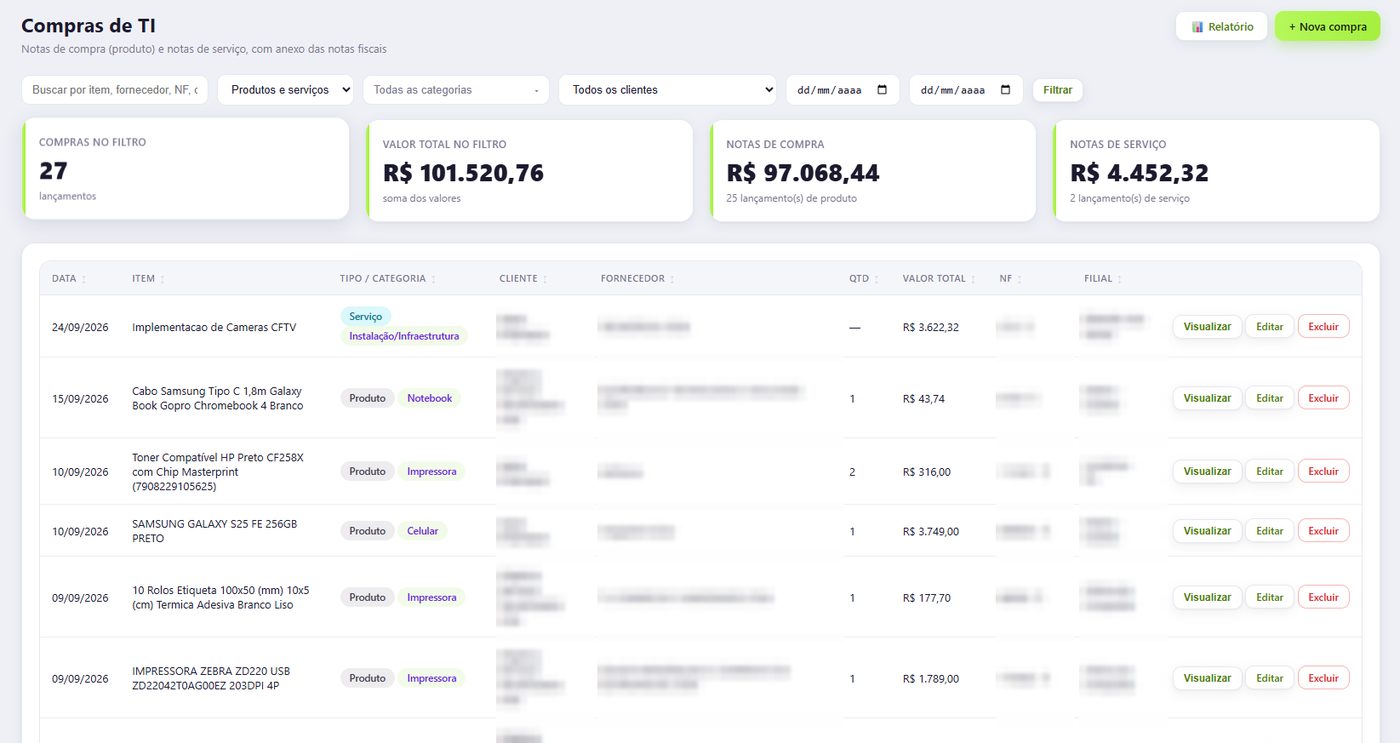The image size is (1400, 743).
Task: Visualizar the Impressora Zebra ZD220 entry
Action: tap(1207, 678)
